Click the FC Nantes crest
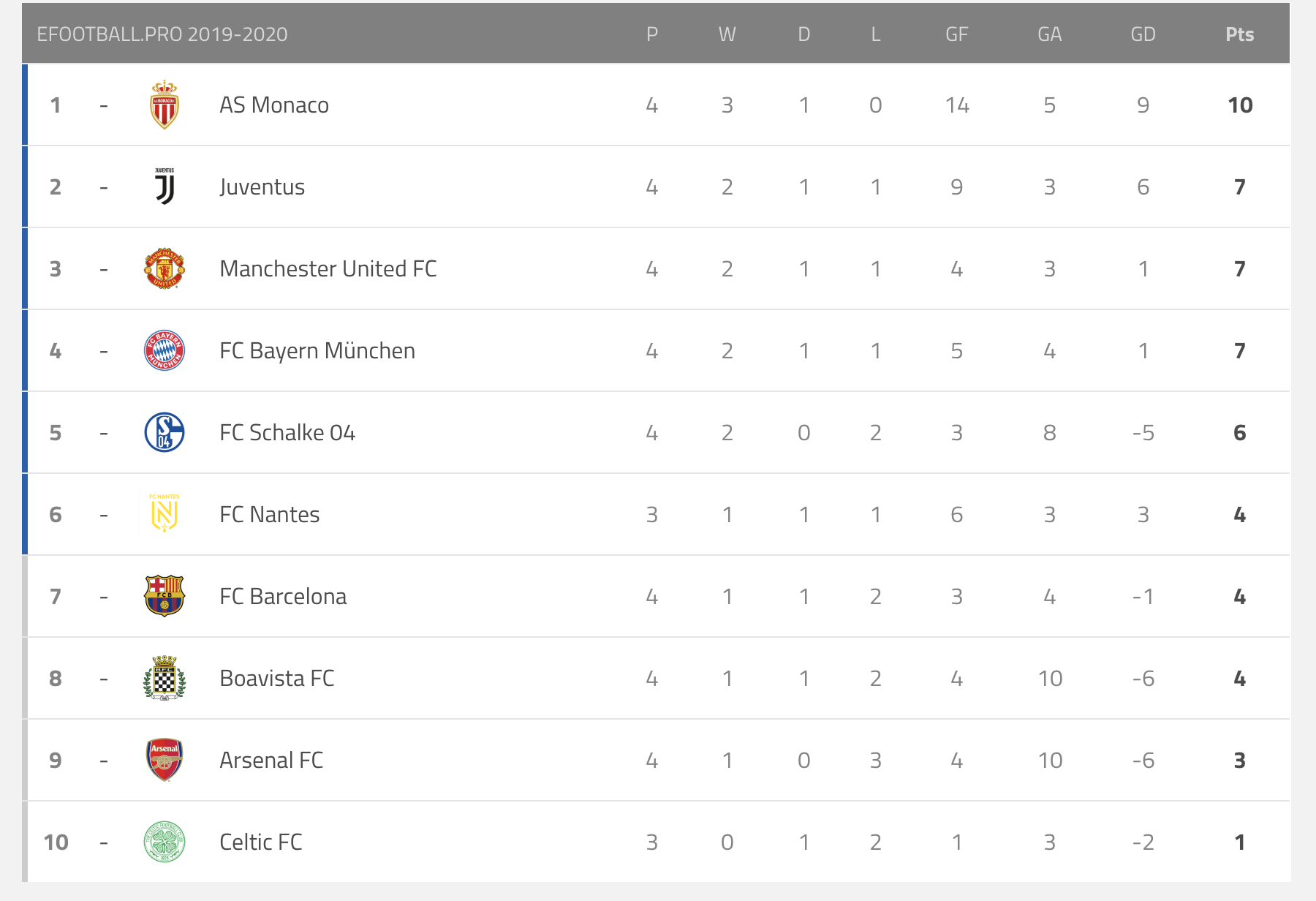Image resolution: width=1316 pixels, height=901 pixels. (164, 513)
